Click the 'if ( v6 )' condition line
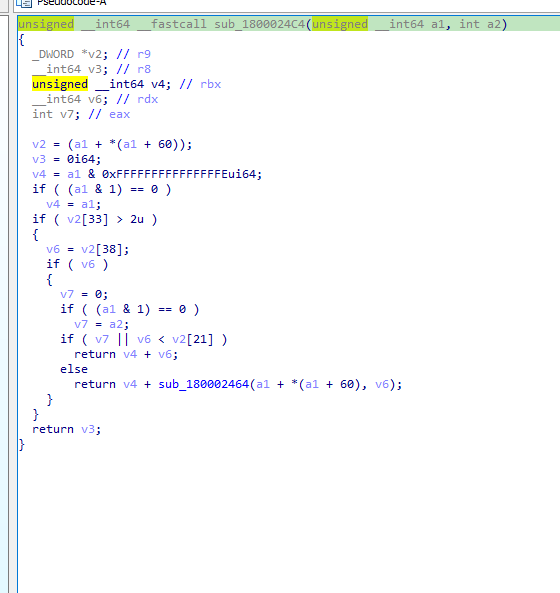560x593 pixels. tap(77, 264)
